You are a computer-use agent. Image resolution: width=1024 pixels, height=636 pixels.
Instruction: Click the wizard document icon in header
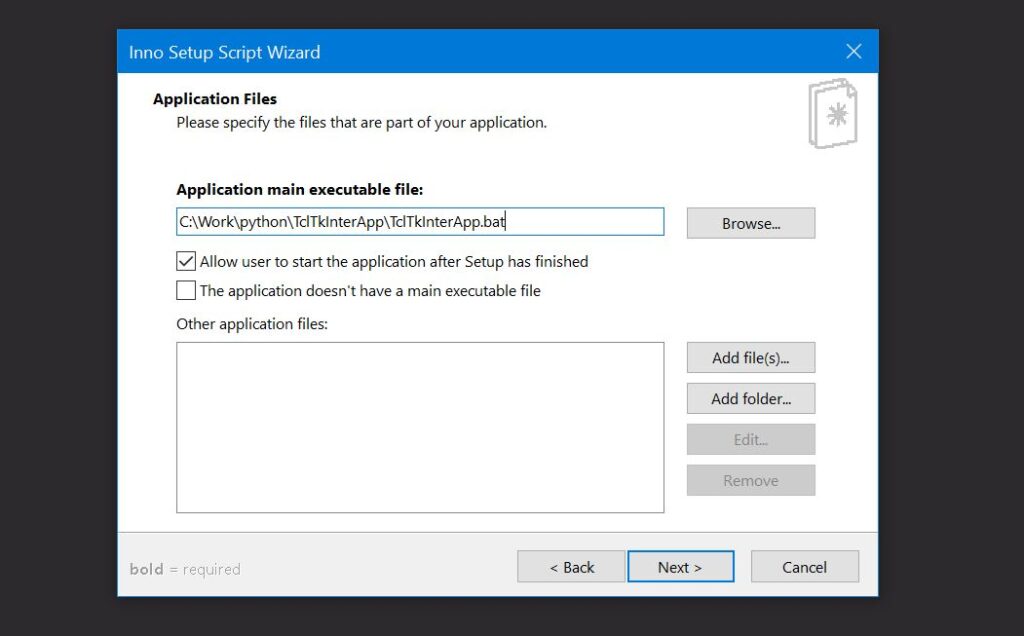[833, 114]
